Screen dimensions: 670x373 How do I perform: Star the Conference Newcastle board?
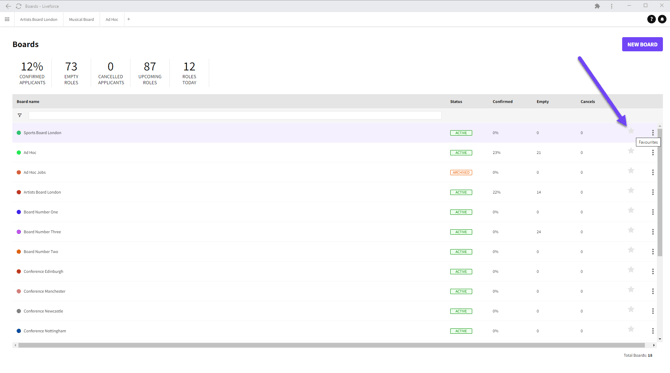[631, 309]
